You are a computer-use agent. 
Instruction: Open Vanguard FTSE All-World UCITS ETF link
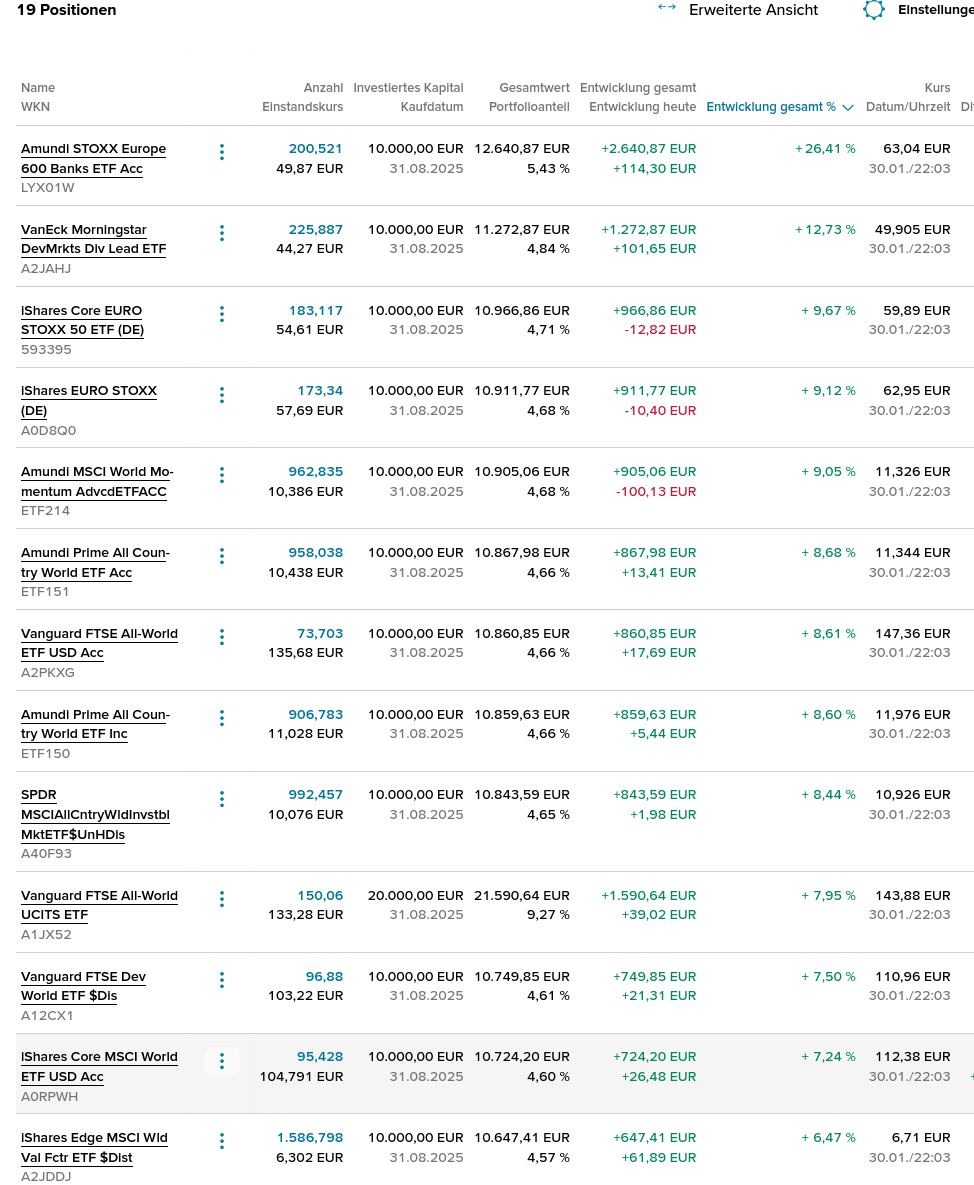coord(99,905)
